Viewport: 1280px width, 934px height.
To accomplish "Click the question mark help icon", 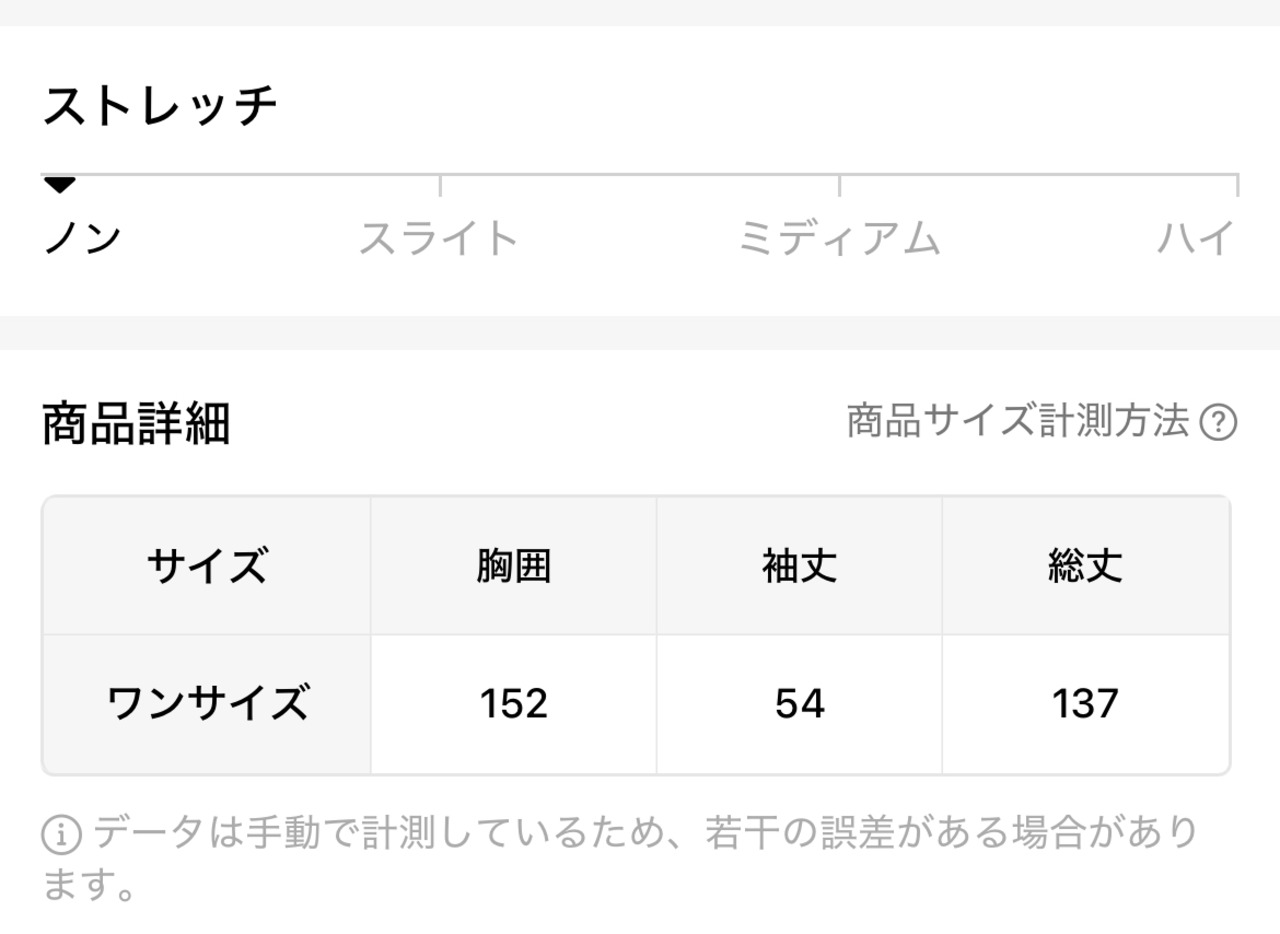I will coord(1217,423).
